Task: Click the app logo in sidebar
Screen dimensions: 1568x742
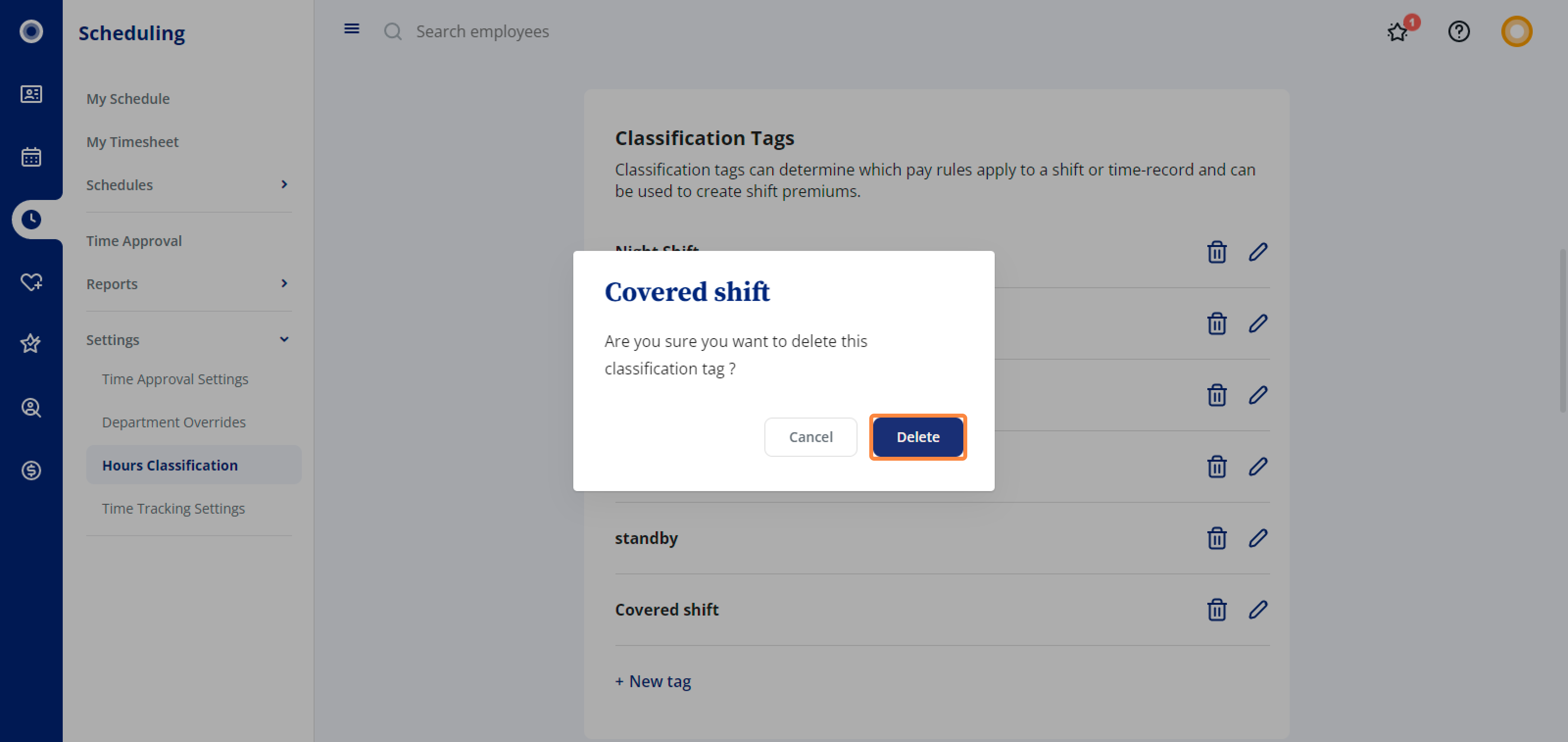Action: point(31,31)
